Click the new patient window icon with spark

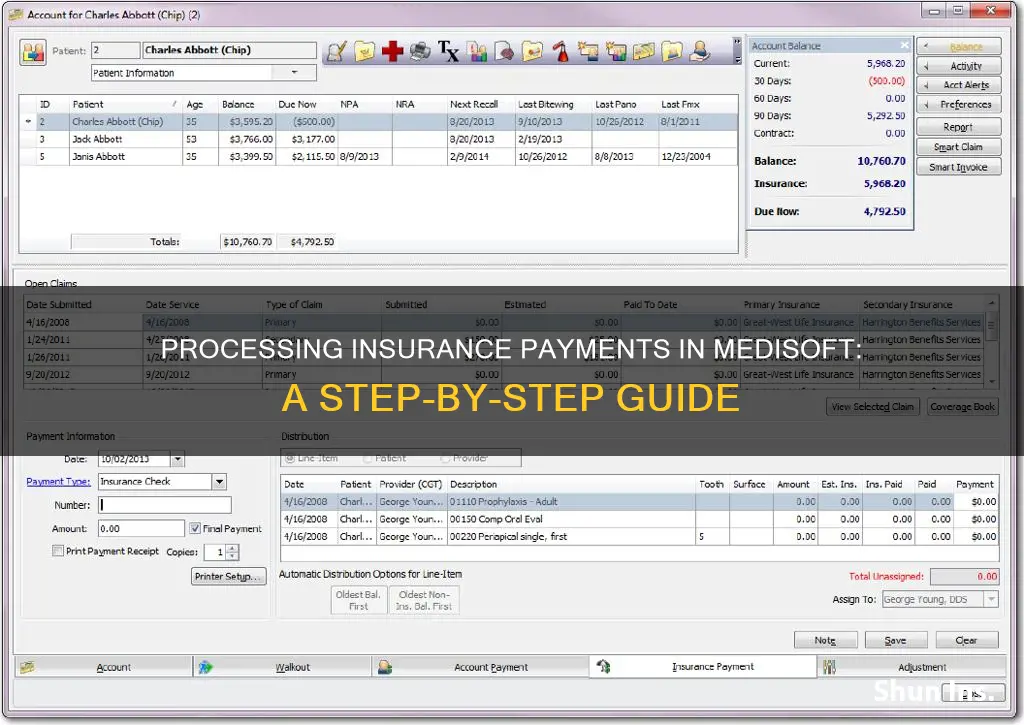tap(588, 51)
